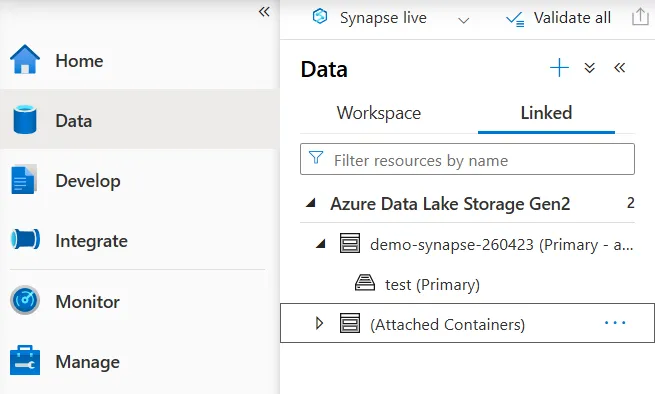Screen dimensions: 655x394
Task: Click the Validate all checkmark icon
Action: click(514, 19)
